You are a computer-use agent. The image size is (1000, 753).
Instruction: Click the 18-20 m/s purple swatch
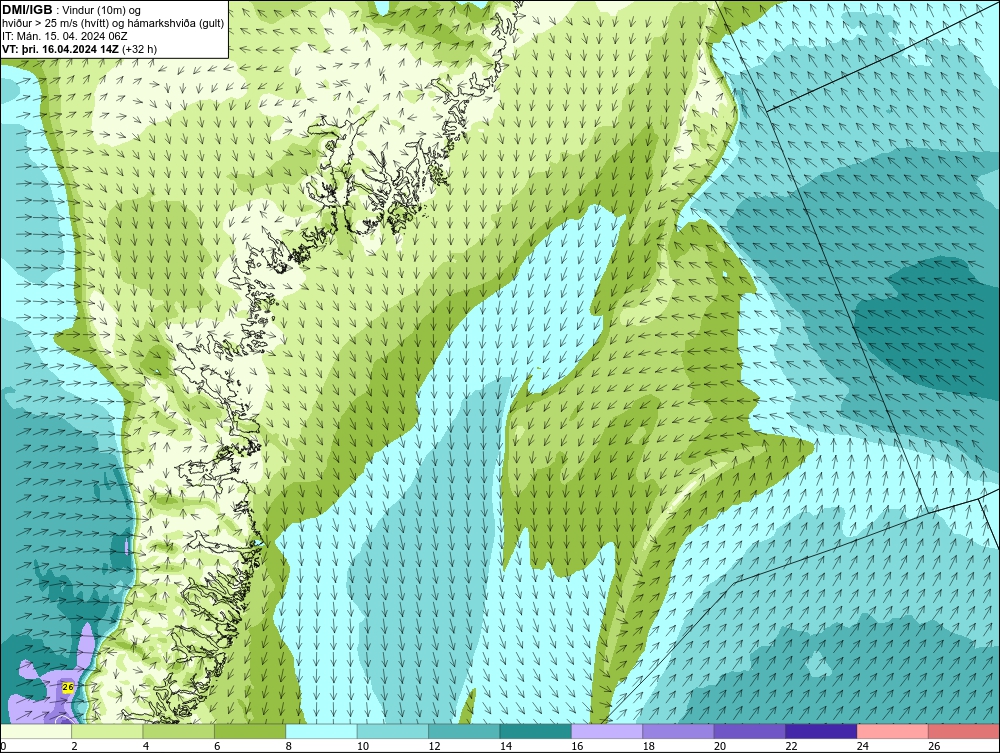click(679, 731)
